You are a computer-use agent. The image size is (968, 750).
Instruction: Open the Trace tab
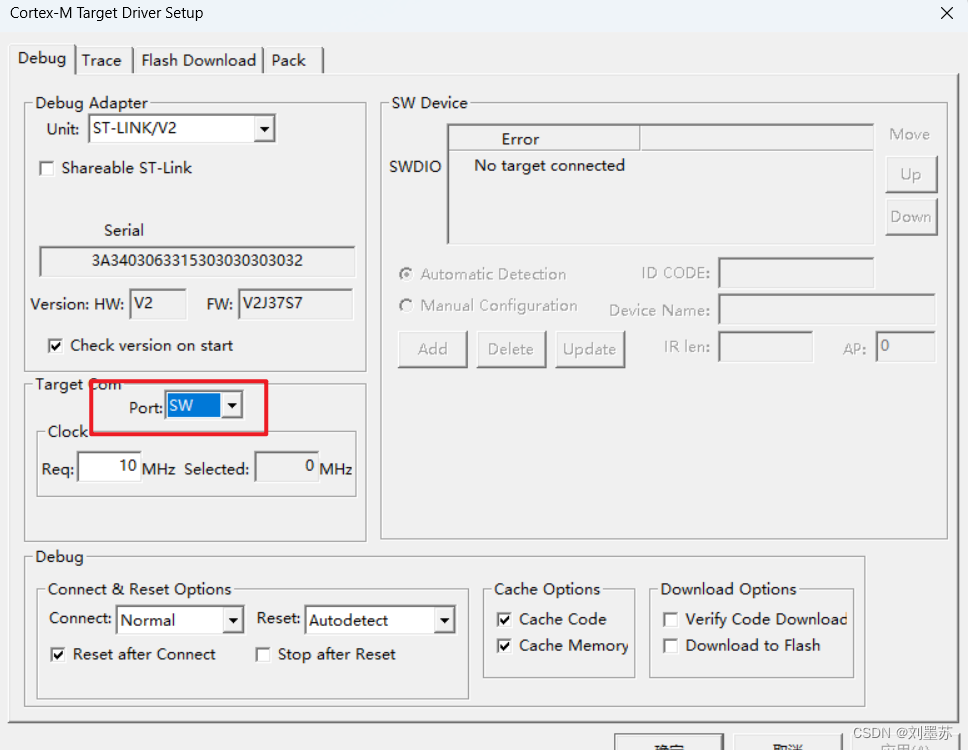(102, 60)
